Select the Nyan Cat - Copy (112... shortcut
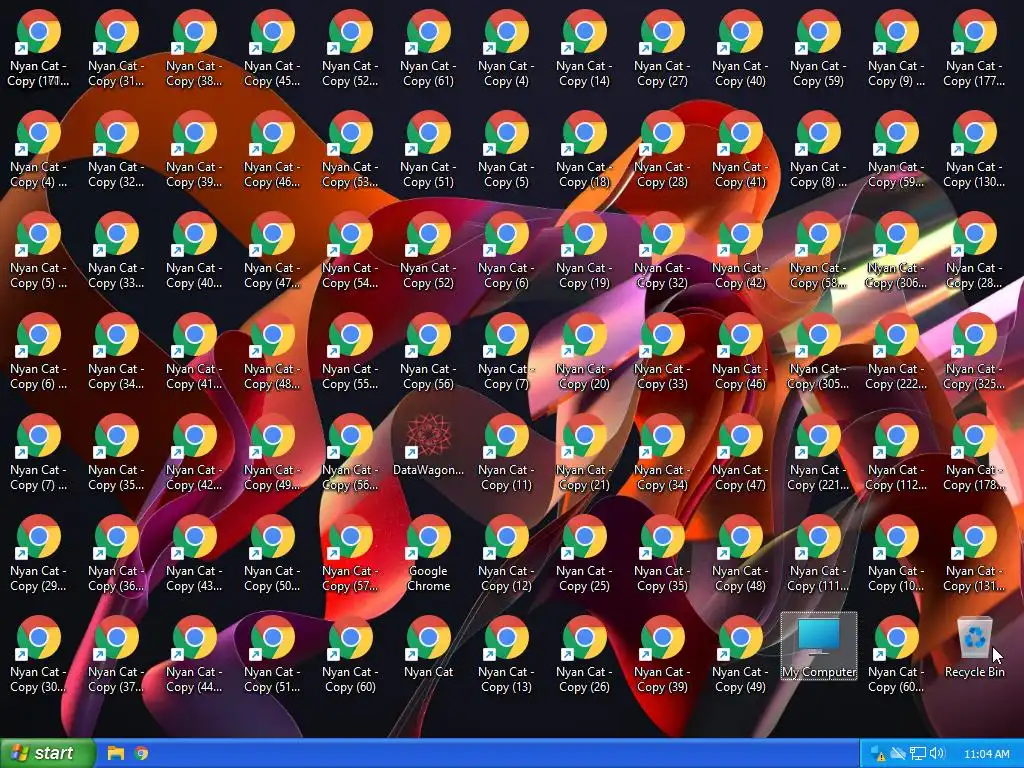The width and height of the screenshot is (1024, 768). coord(896,453)
